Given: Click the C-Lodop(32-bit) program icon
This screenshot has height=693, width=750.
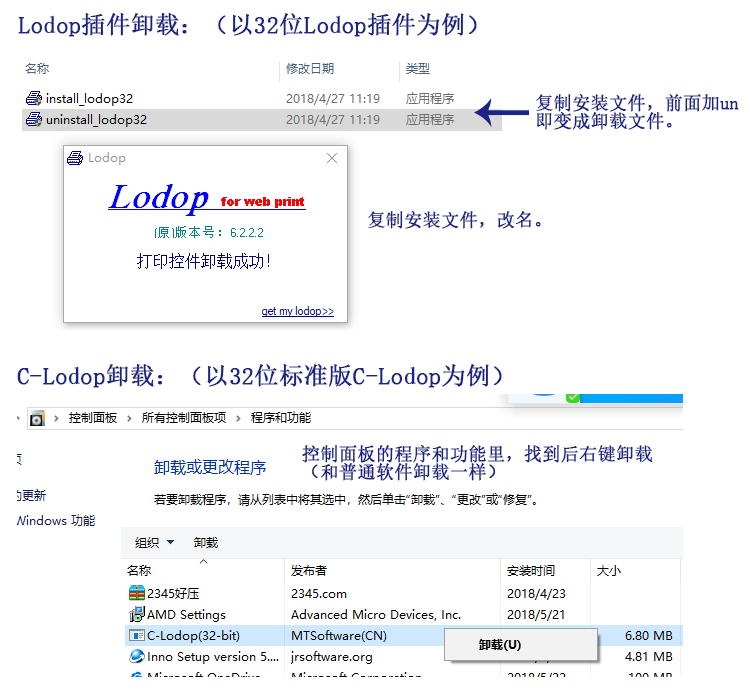Looking at the screenshot, I should 137,635.
